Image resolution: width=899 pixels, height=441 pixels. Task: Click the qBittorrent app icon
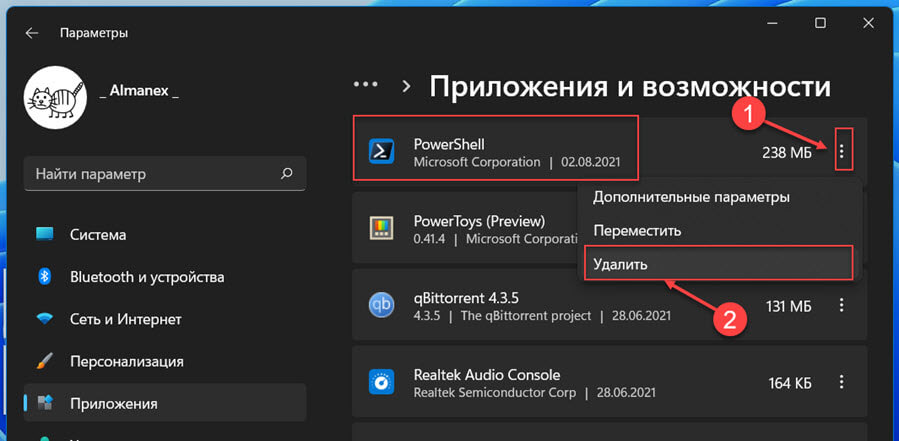381,306
